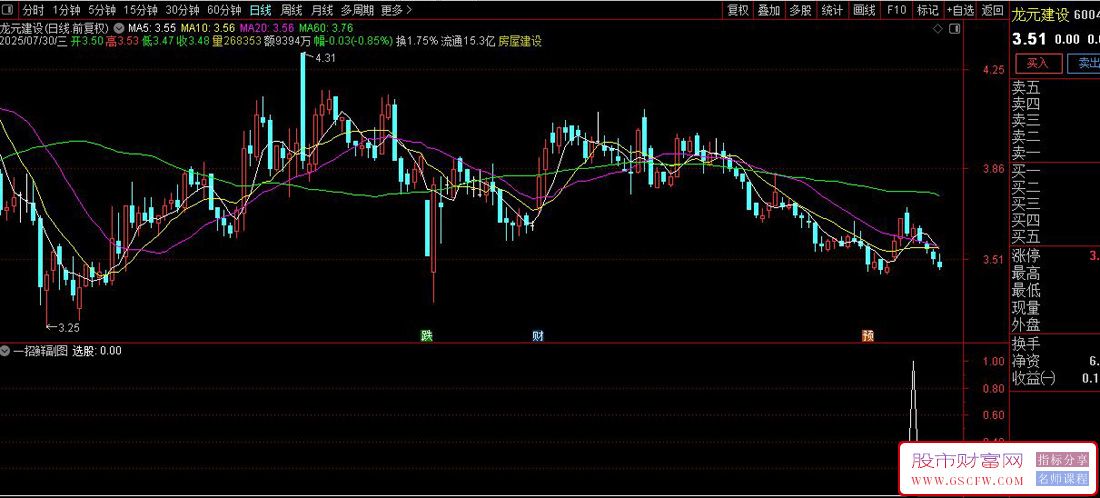Click the 选股: 0.00 indicator value
1100x498 pixels.
[x=97, y=351]
